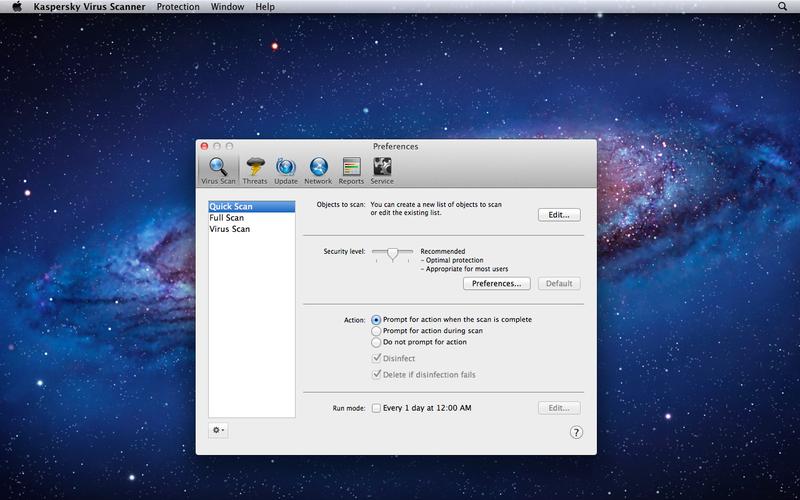Image resolution: width=800 pixels, height=500 pixels.
Task: Open the Help menu
Action: tap(265, 7)
